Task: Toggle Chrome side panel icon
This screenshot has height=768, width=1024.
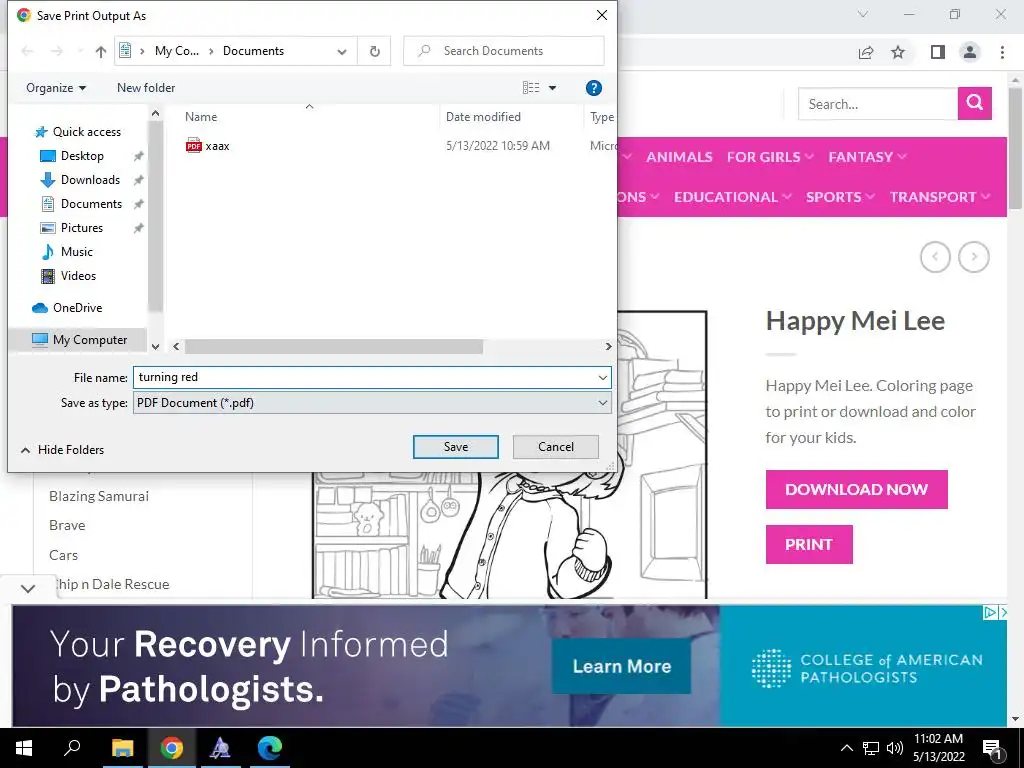Action: click(938, 52)
